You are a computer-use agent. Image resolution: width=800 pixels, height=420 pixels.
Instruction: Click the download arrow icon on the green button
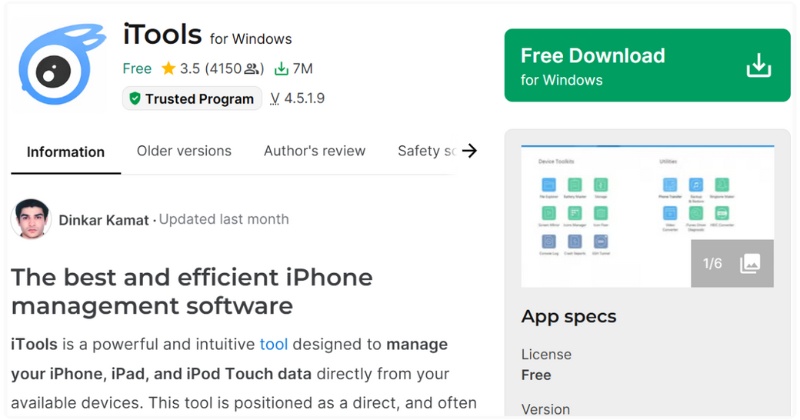[x=759, y=65]
